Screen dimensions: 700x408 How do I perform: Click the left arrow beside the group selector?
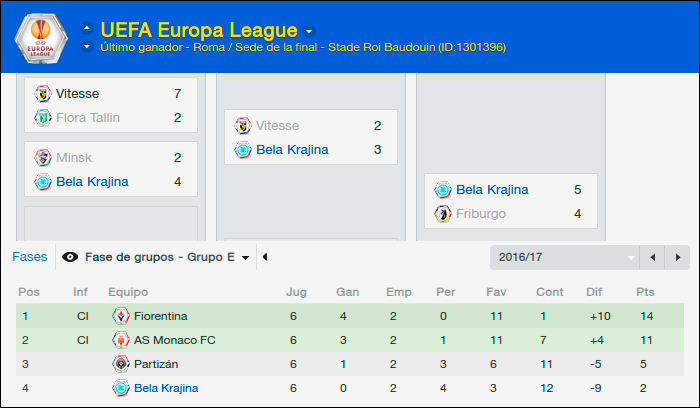click(x=265, y=257)
